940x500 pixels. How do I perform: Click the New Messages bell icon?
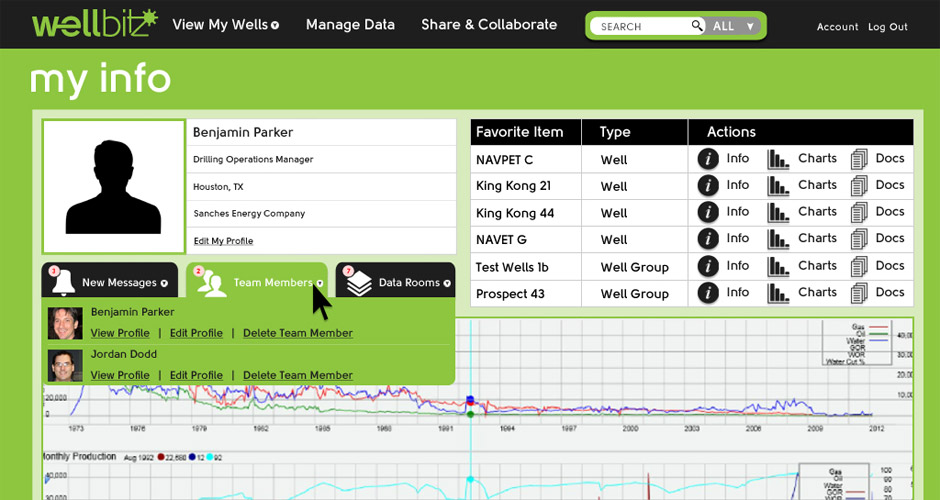click(63, 283)
